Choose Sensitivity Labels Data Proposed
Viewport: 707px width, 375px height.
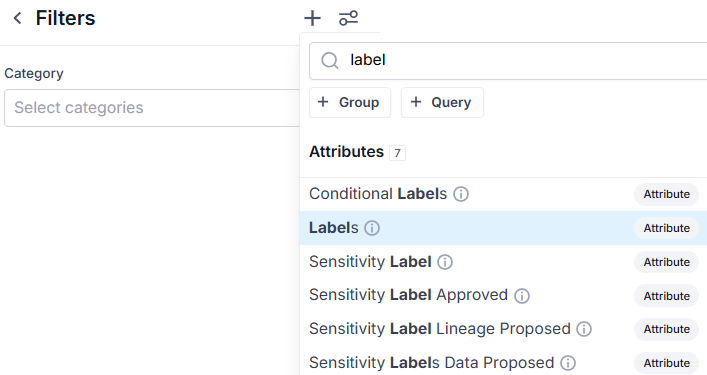(503, 363)
